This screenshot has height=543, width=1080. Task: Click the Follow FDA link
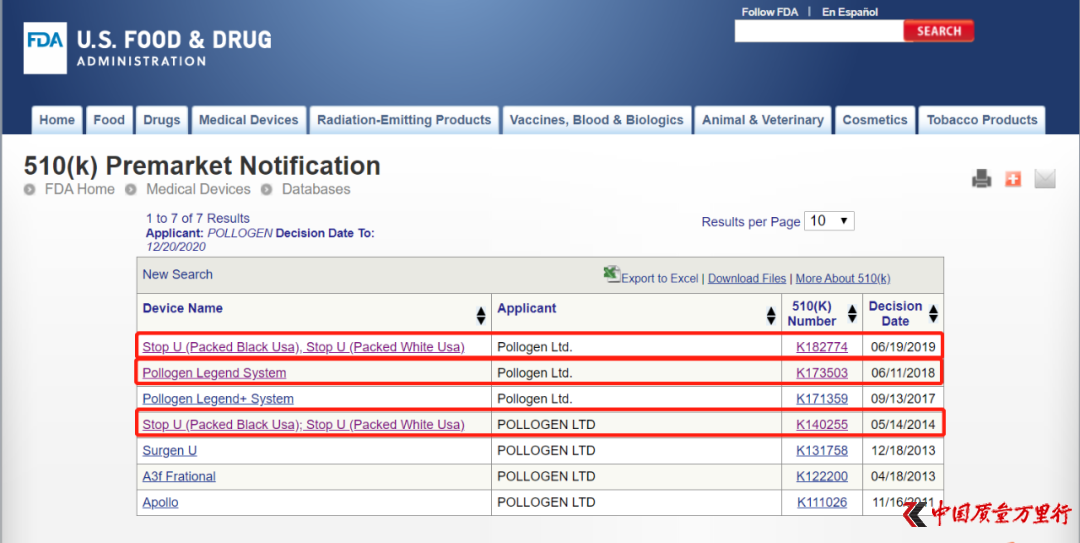[769, 12]
